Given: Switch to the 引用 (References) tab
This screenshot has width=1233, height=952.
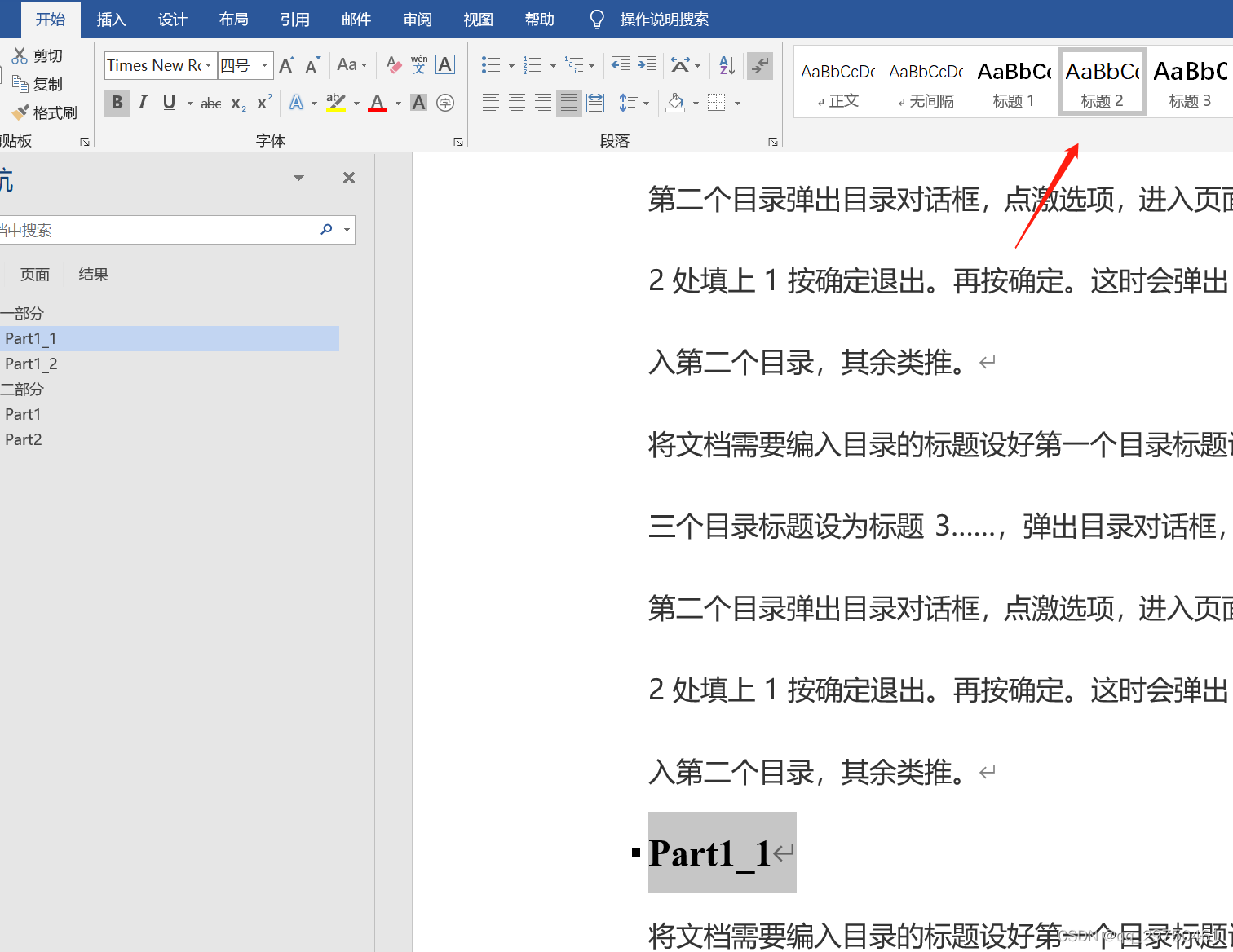Looking at the screenshot, I should (295, 20).
